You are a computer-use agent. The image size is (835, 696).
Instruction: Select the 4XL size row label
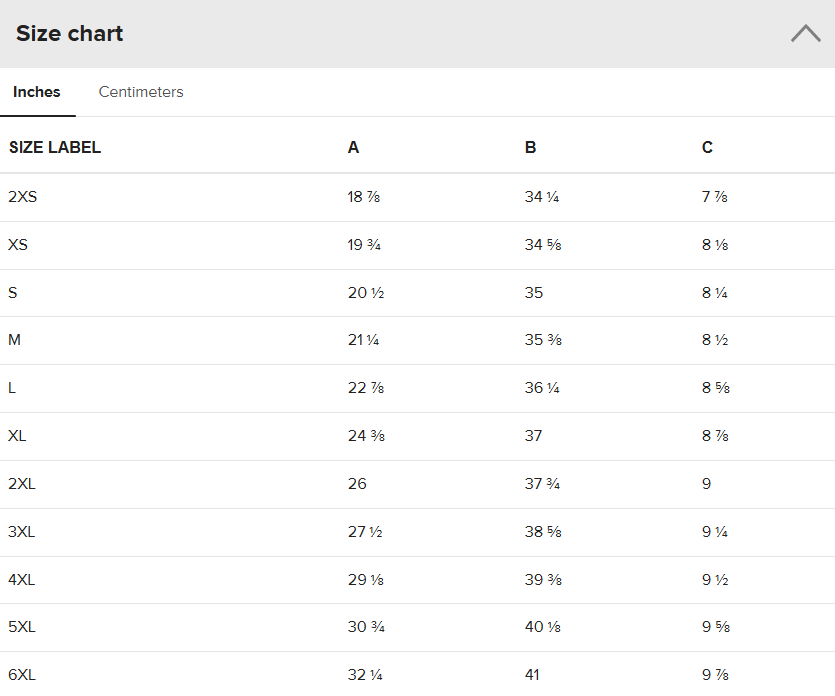[22, 580]
